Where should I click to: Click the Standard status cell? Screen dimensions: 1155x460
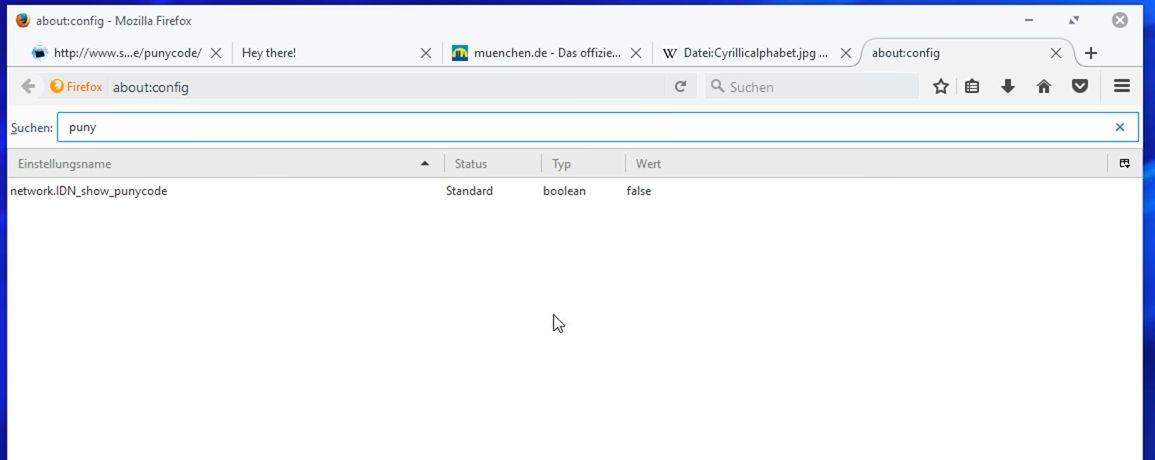tap(469, 191)
